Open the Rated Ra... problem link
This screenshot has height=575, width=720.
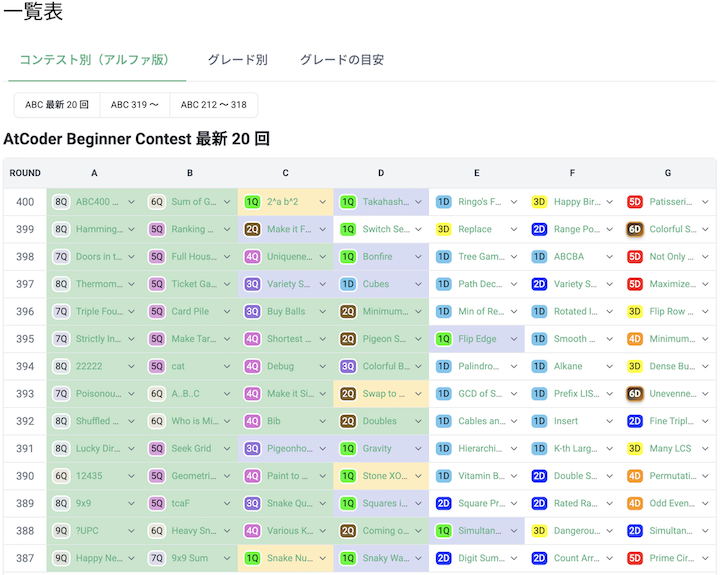[x=576, y=503]
